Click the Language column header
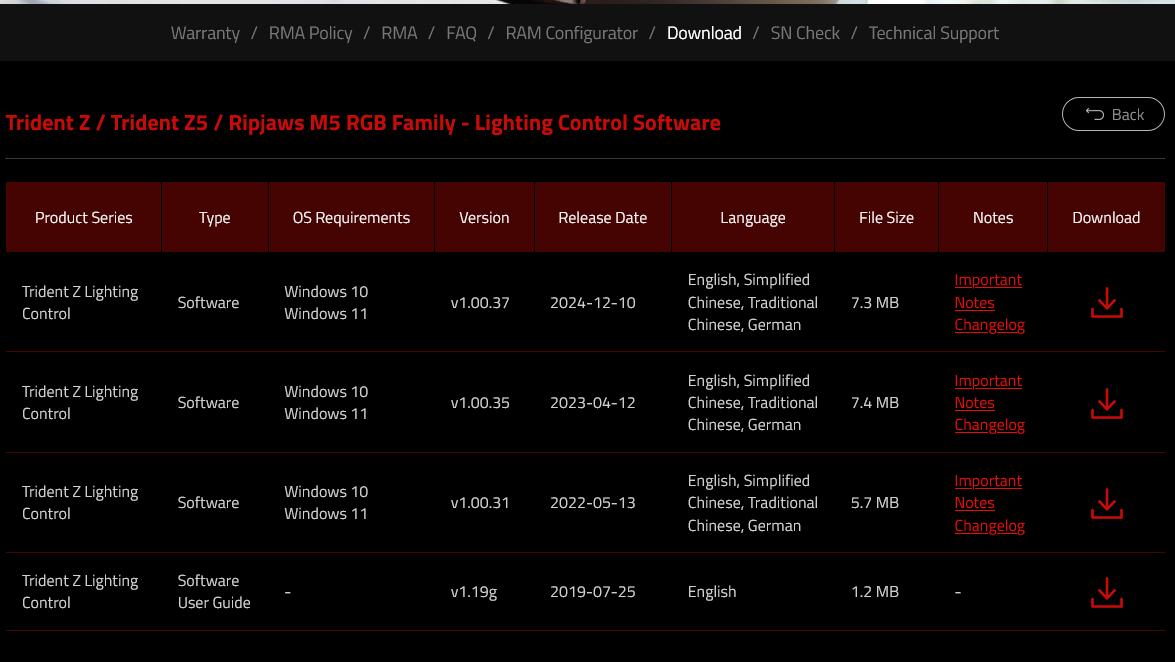 tap(752, 217)
